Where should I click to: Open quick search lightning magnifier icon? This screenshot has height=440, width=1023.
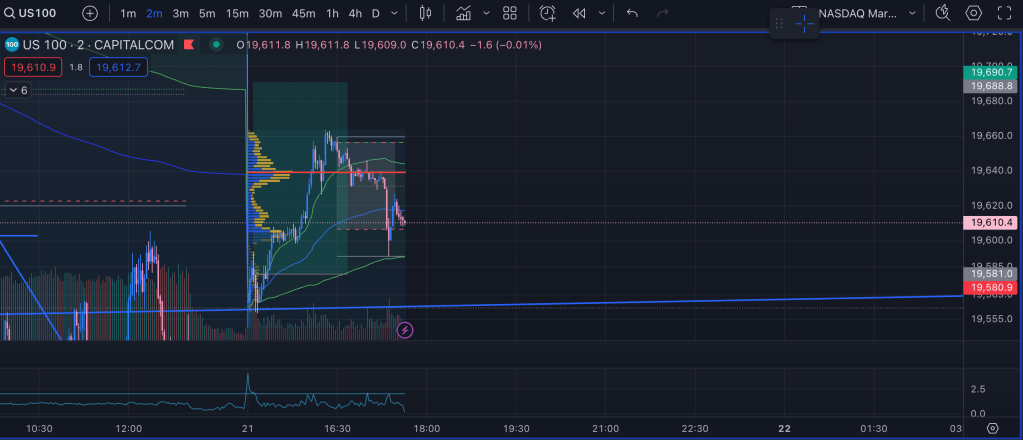click(x=942, y=13)
